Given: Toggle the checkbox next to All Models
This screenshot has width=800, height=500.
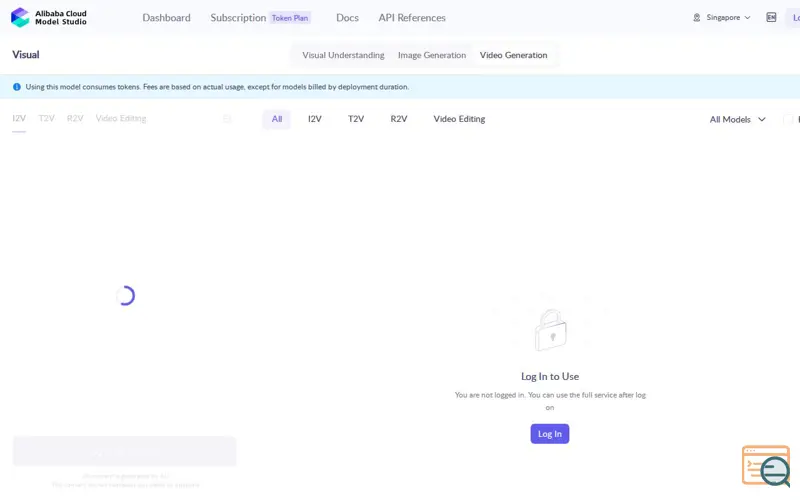Looking at the screenshot, I should tap(788, 119).
